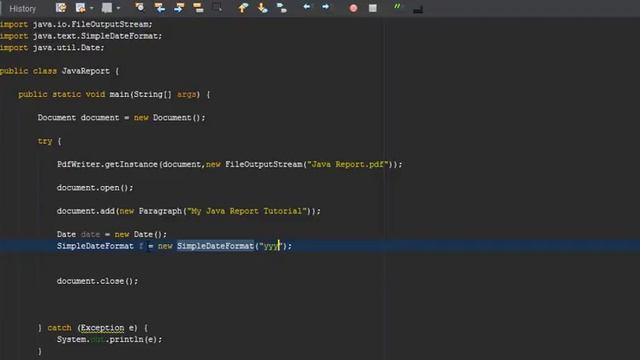This screenshot has height=360, width=640.
Task: Open the Forward navigation dropdown arrow
Action: pos(118,8)
